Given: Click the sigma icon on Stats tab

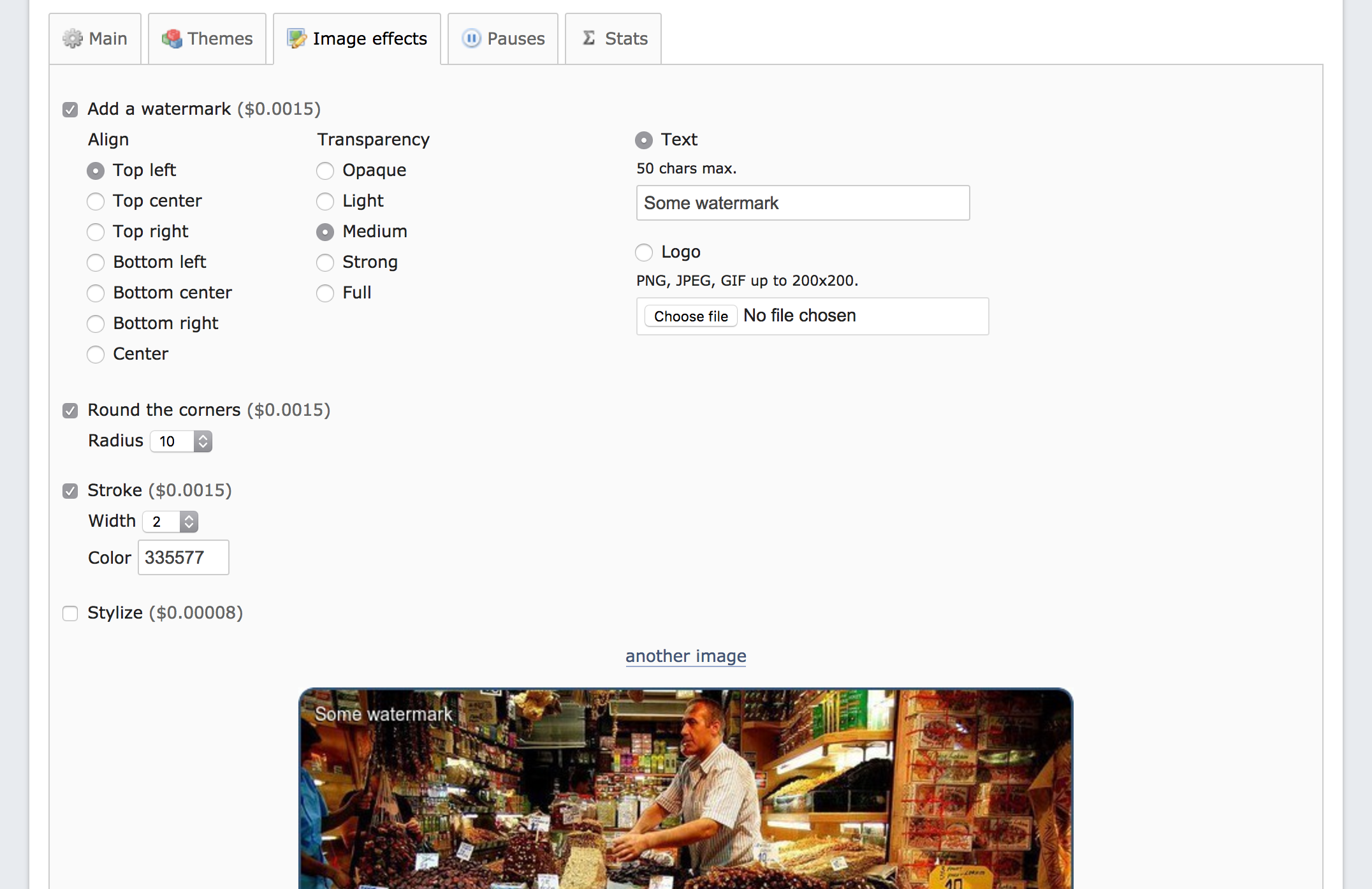Looking at the screenshot, I should (x=589, y=38).
